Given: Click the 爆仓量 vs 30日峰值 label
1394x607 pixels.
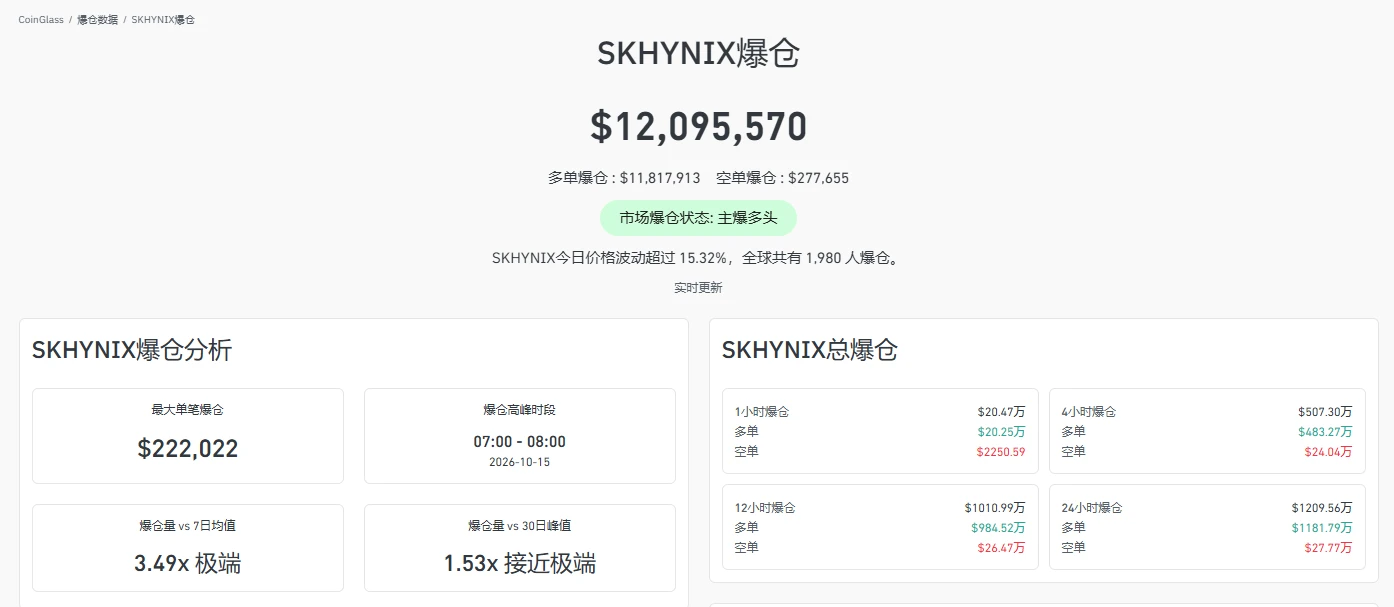Looking at the screenshot, I should (519, 526).
